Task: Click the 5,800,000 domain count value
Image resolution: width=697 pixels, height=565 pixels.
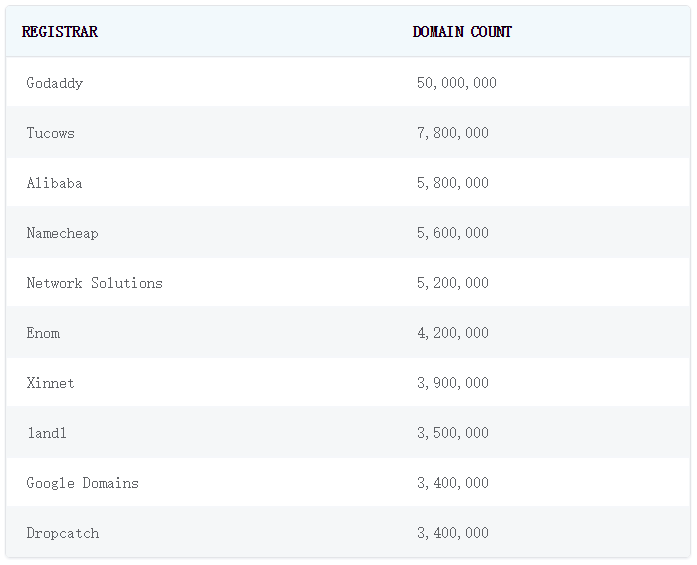Action: click(452, 183)
